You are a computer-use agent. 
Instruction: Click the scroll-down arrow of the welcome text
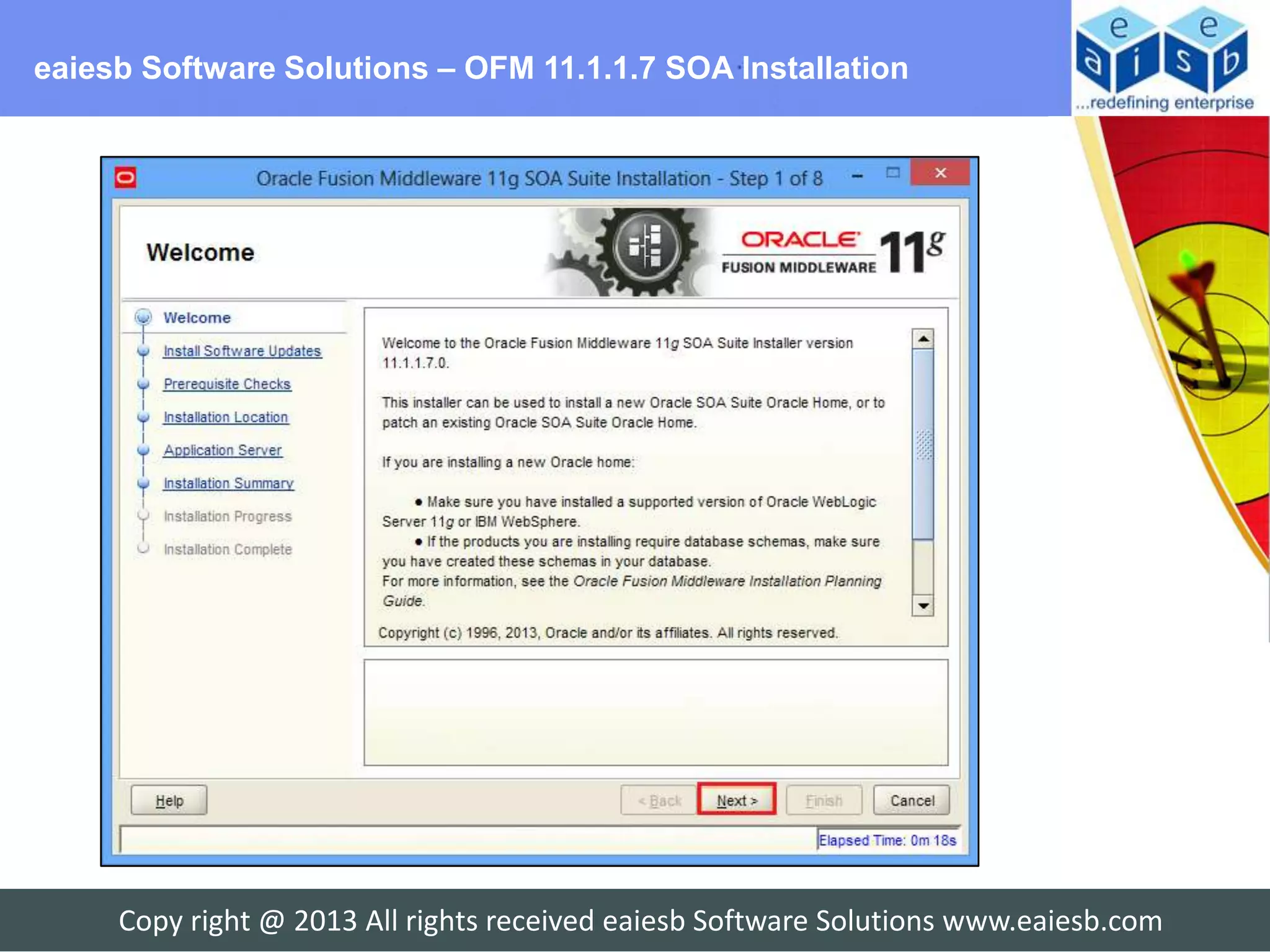point(923,606)
